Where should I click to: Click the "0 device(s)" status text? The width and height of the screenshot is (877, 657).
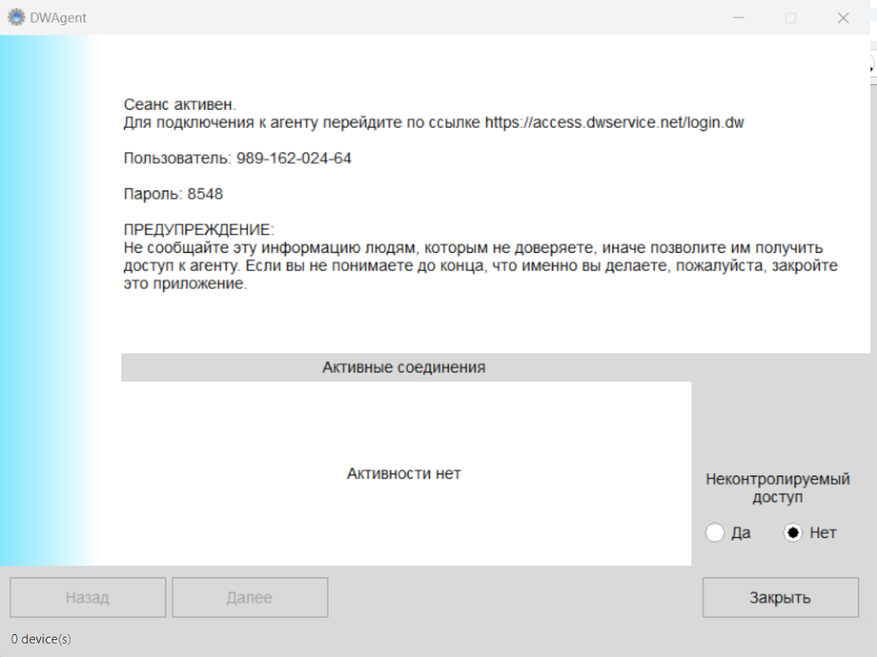click(x=41, y=639)
